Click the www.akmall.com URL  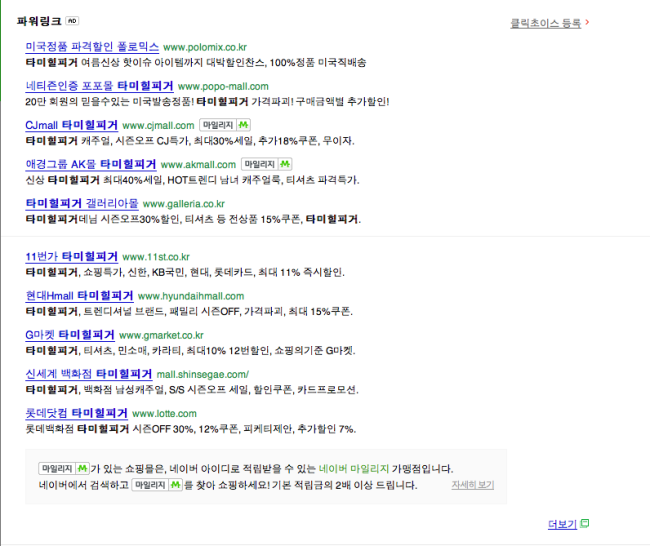[198, 165]
